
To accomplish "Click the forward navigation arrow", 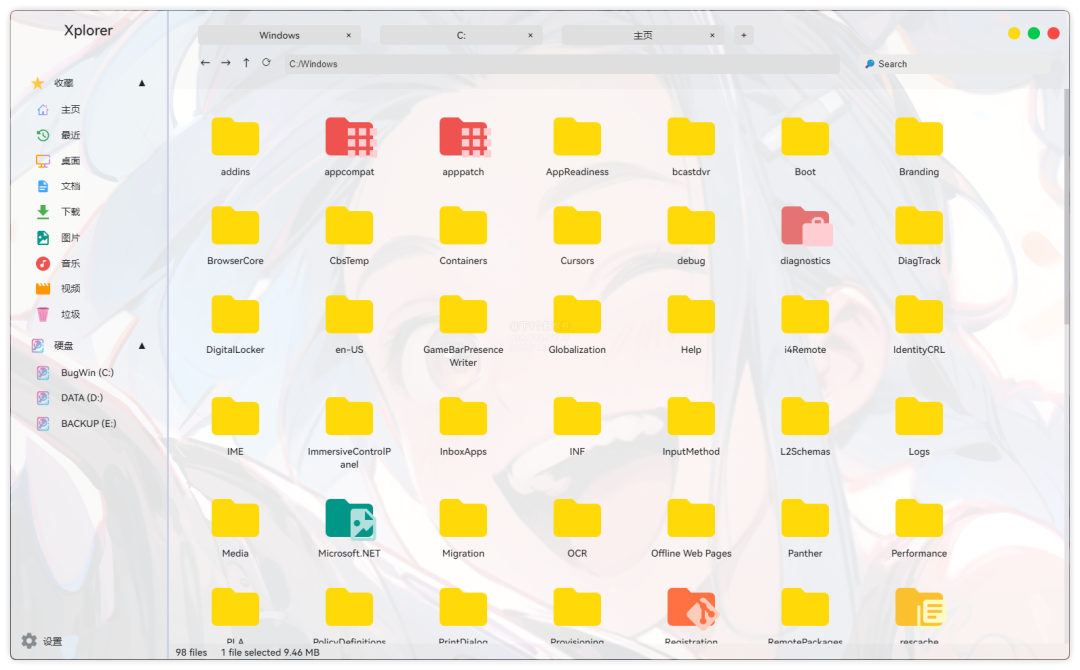I will (226, 63).
